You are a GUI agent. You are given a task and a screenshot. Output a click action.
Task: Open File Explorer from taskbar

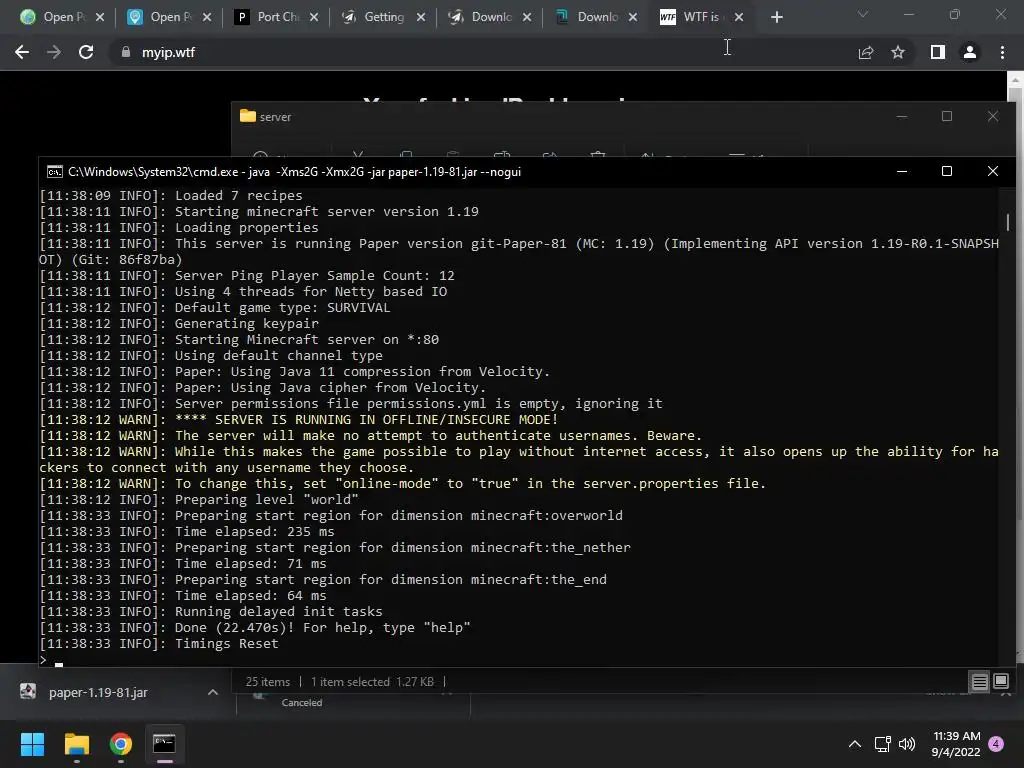pyautogui.click(x=76, y=744)
